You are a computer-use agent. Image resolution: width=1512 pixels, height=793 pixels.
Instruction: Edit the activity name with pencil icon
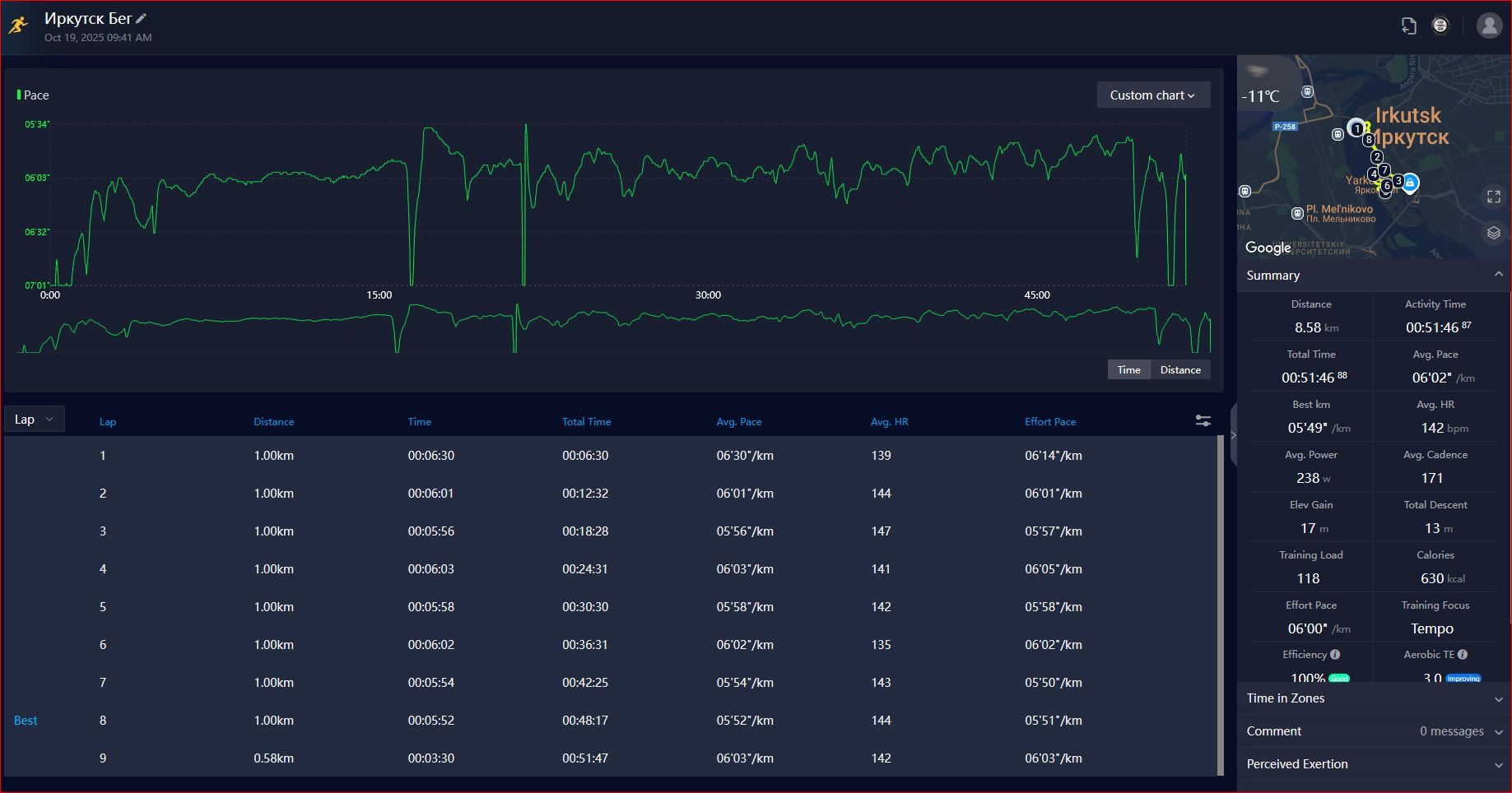coord(141,18)
